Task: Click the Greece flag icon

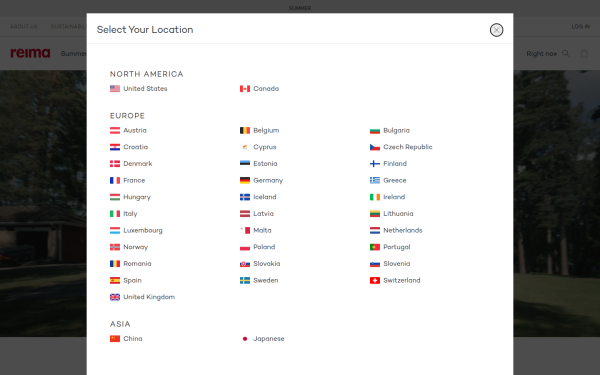Action: pos(375,181)
